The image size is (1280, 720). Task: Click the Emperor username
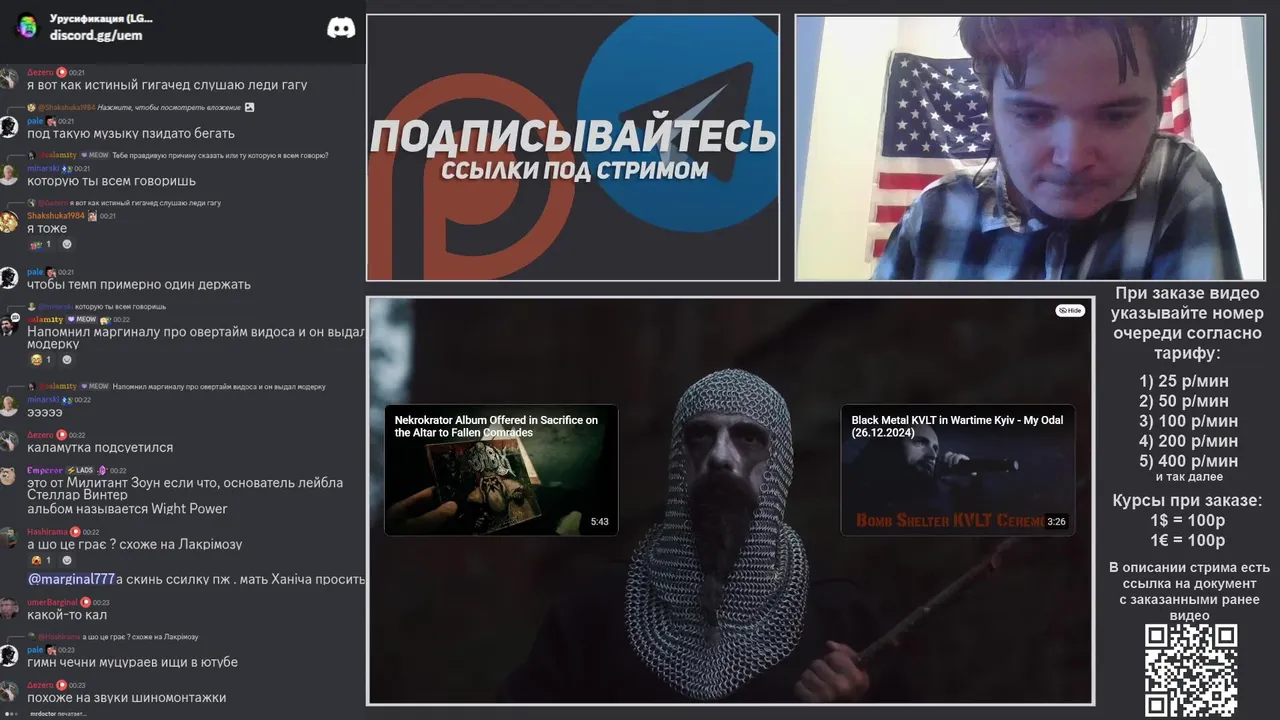click(x=45, y=470)
